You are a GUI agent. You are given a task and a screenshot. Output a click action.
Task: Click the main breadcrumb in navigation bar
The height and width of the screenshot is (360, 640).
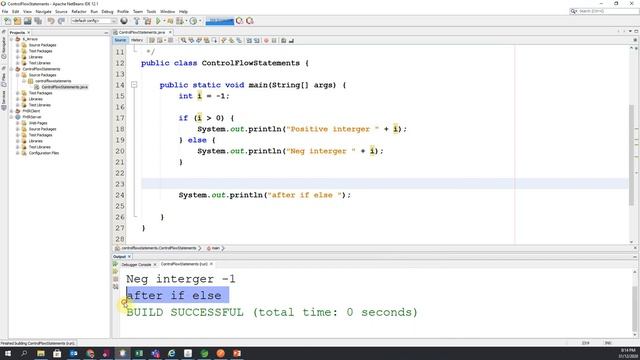[x=215, y=248]
